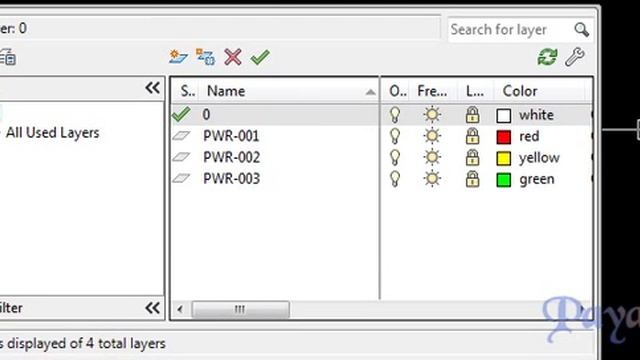Click the O.. (On) column header
Viewport: 640px width, 360px height.
click(398, 91)
